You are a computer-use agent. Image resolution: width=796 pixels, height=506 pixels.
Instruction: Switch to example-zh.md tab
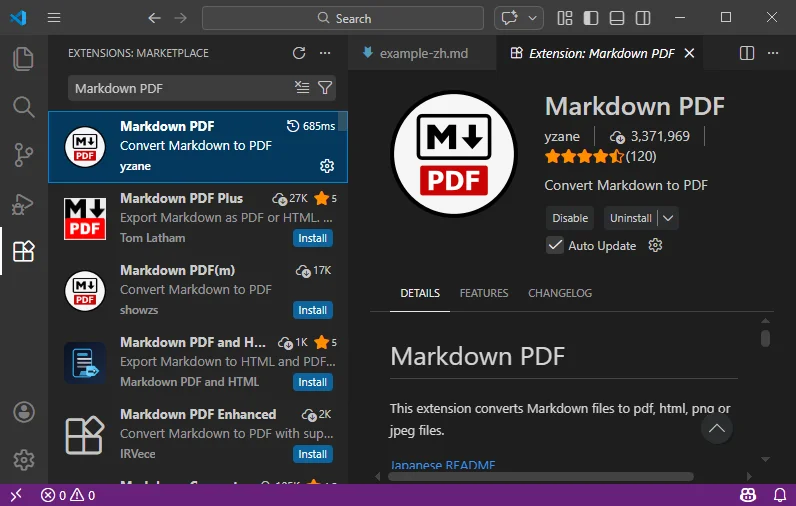click(422, 53)
